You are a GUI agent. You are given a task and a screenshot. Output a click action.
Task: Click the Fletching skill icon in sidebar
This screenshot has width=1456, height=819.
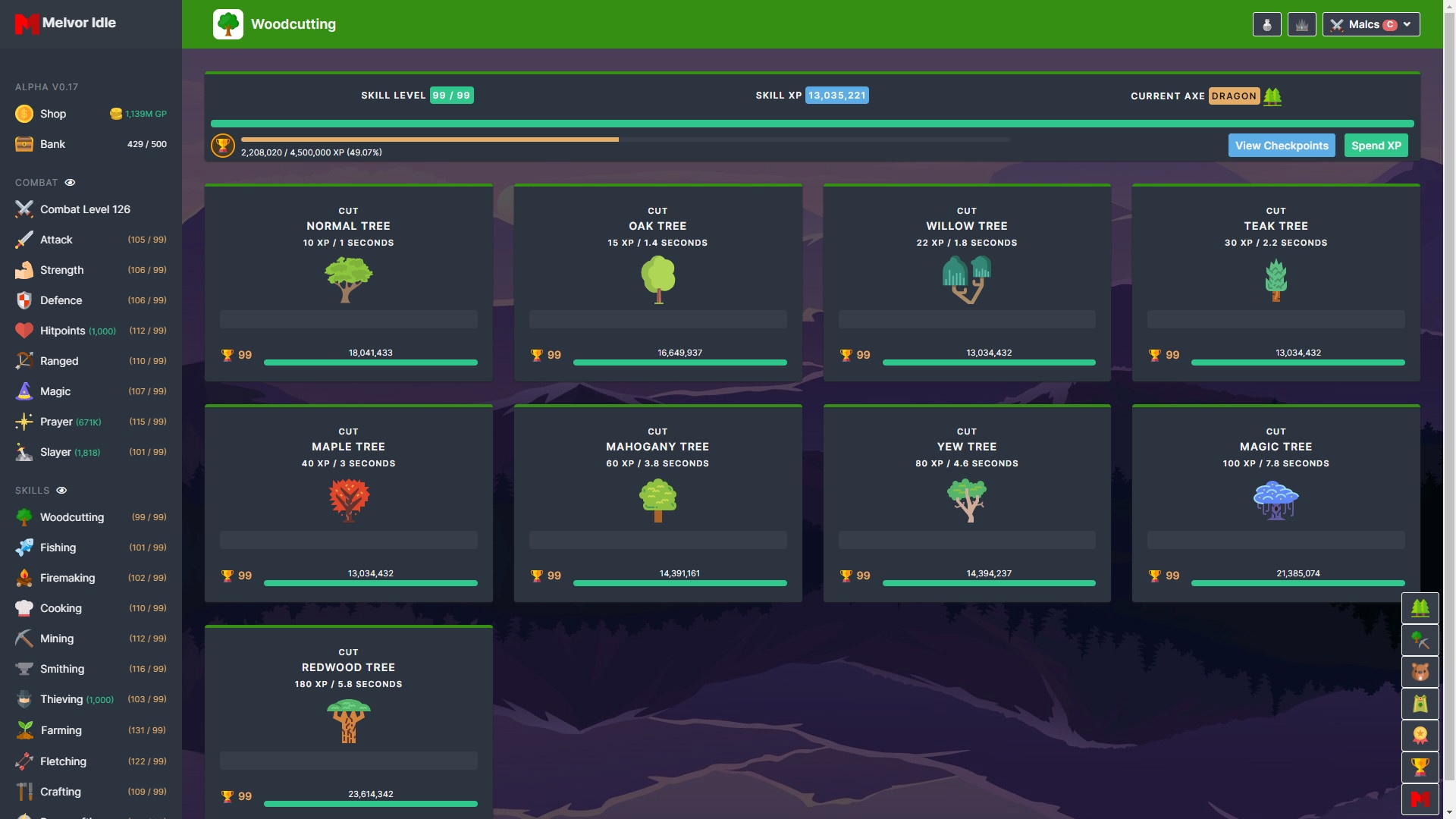click(x=22, y=760)
